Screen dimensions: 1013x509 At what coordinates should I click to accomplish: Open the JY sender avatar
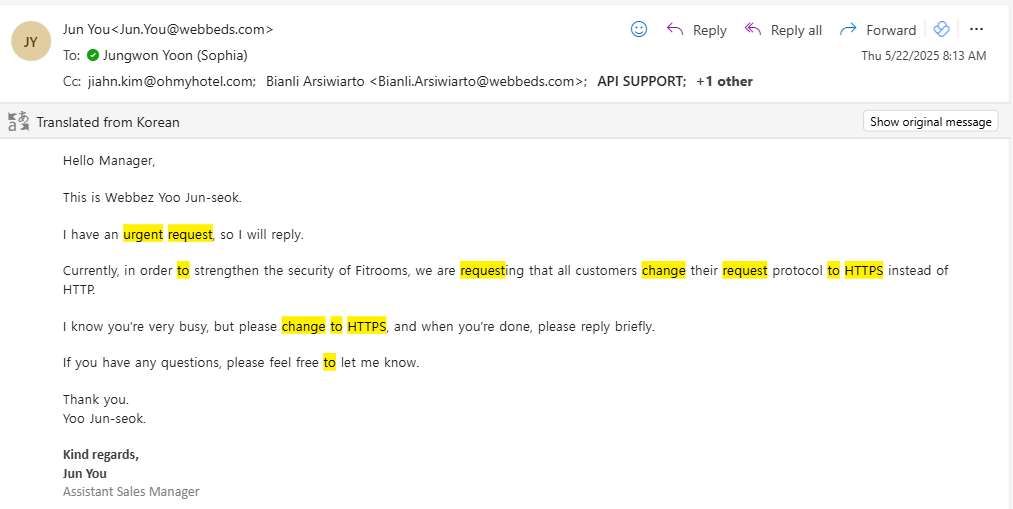click(x=31, y=41)
